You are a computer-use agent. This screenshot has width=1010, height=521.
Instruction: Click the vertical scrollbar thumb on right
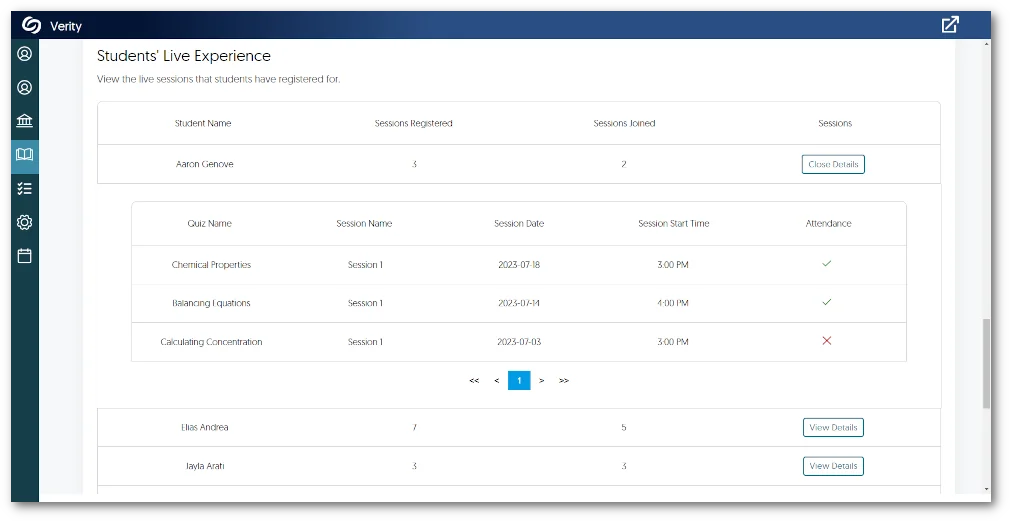tap(986, 363)
